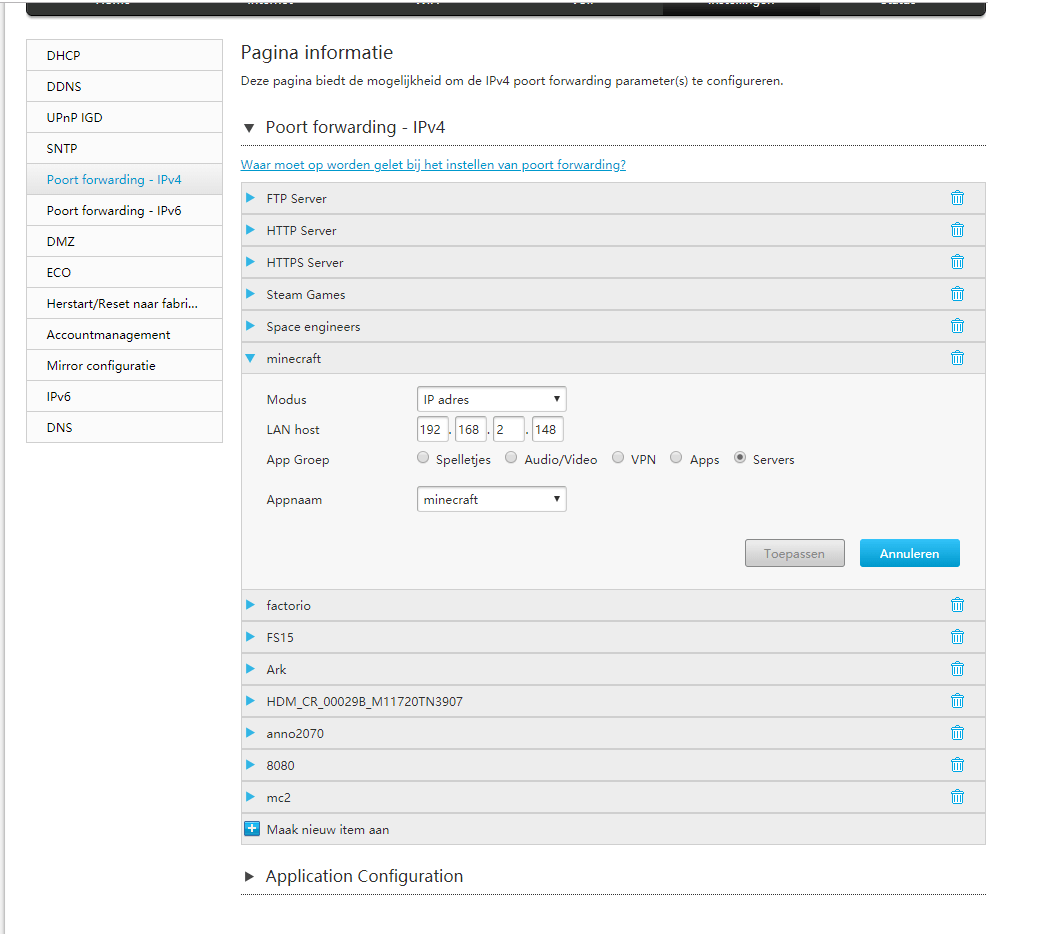
Task: Select the VPN app group option
Action: pos(618,458)
